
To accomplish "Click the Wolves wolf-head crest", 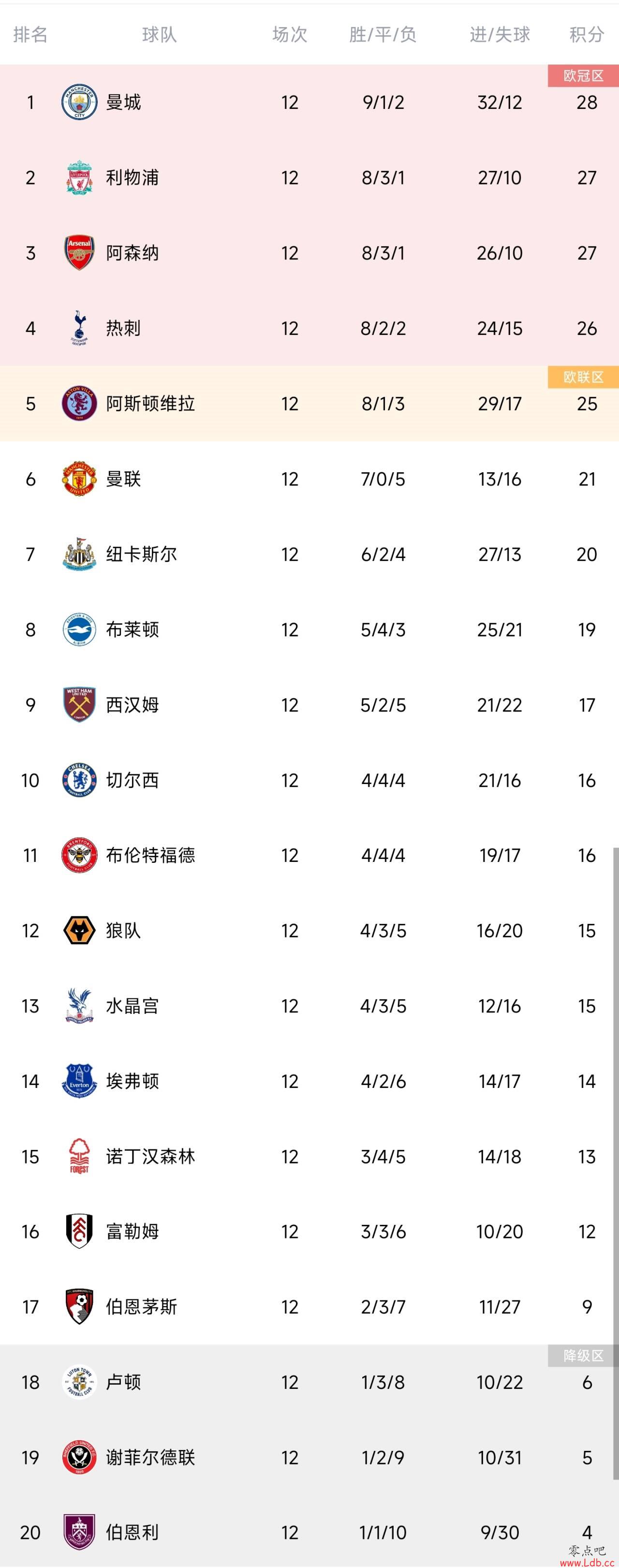I will (x=79, y=931).
